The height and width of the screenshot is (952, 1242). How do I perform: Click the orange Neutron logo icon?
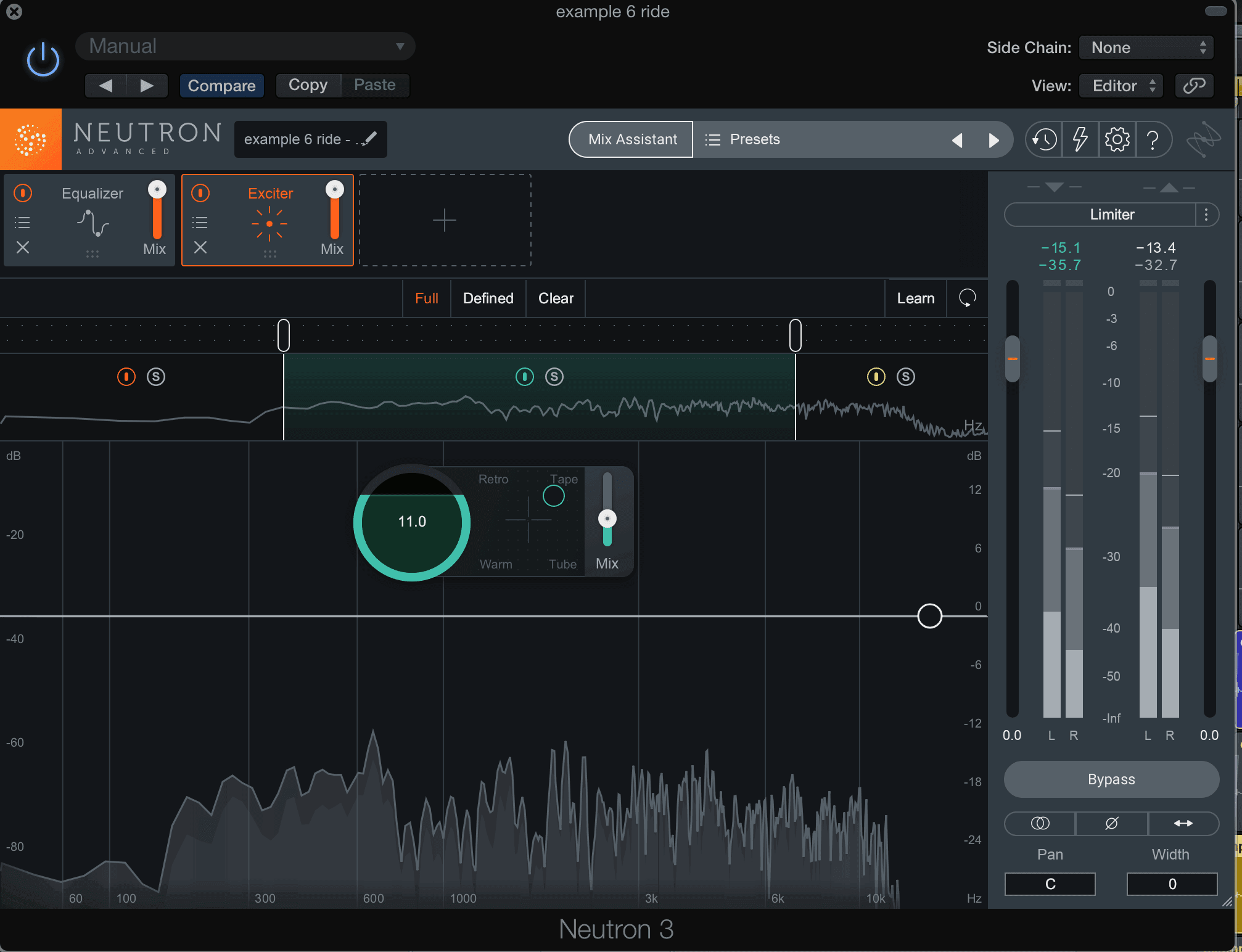31,139
